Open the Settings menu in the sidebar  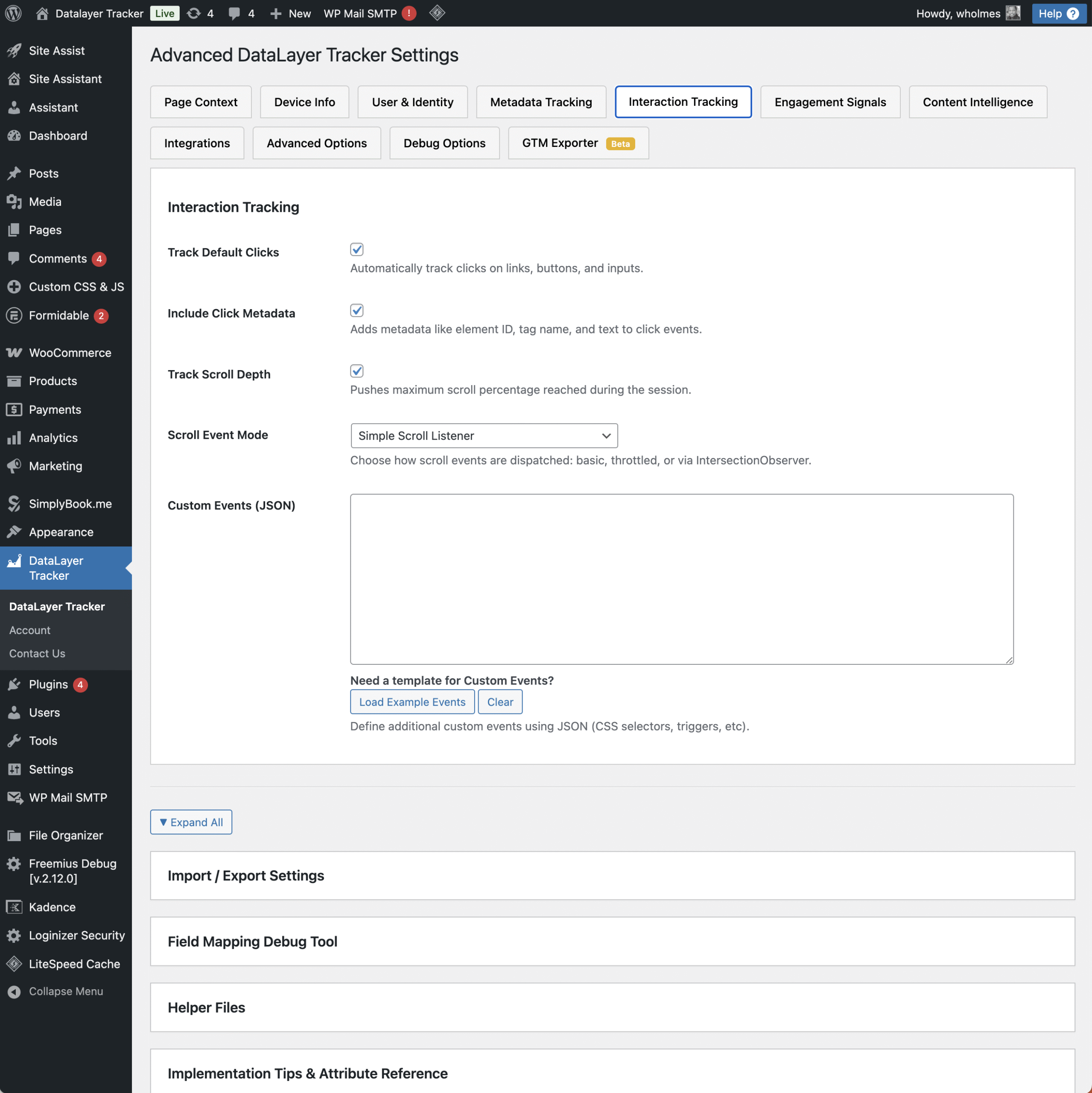(66, 769)
